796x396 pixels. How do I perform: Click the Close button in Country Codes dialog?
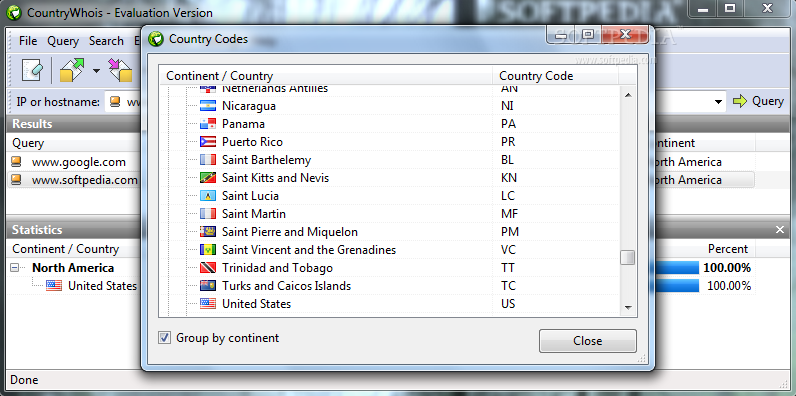pyautogui.click(x=587, y=341)
